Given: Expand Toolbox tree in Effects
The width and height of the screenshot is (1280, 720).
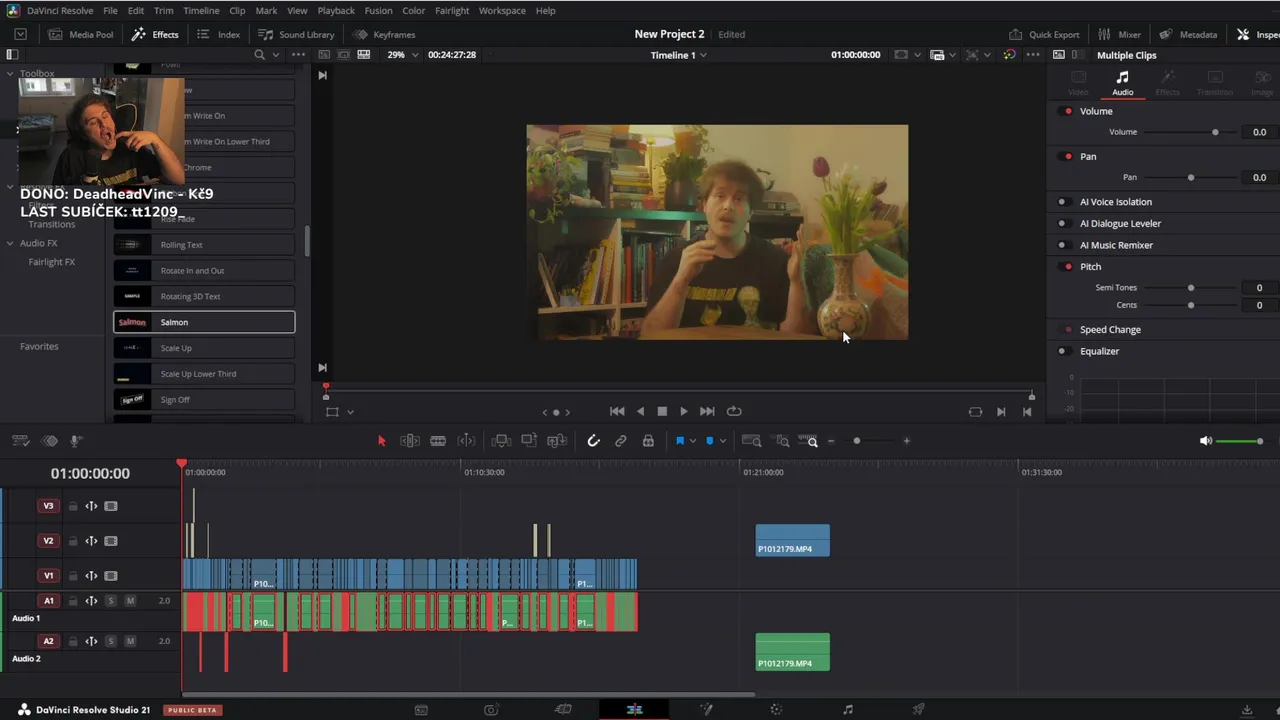Looking at the screenshot, I should [10, 74].
